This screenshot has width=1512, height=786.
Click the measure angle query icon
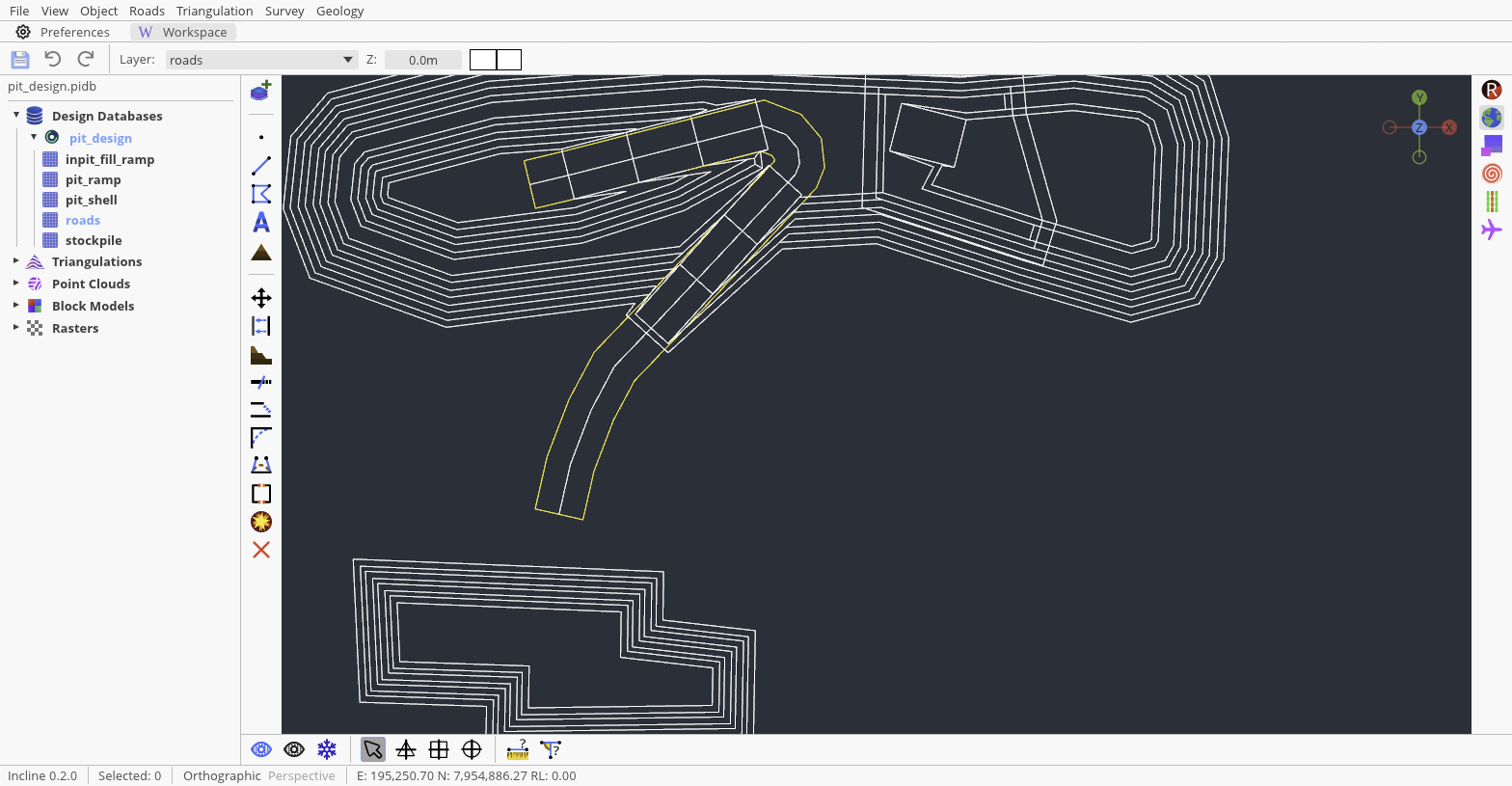pos(551,749)
